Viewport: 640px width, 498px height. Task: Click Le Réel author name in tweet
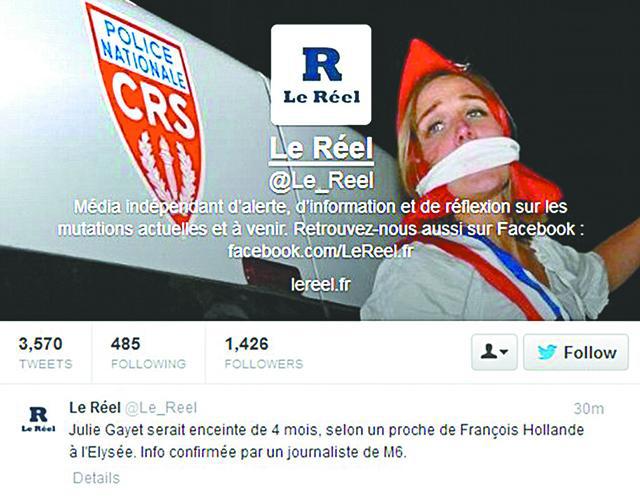click(x=95, y=407)
